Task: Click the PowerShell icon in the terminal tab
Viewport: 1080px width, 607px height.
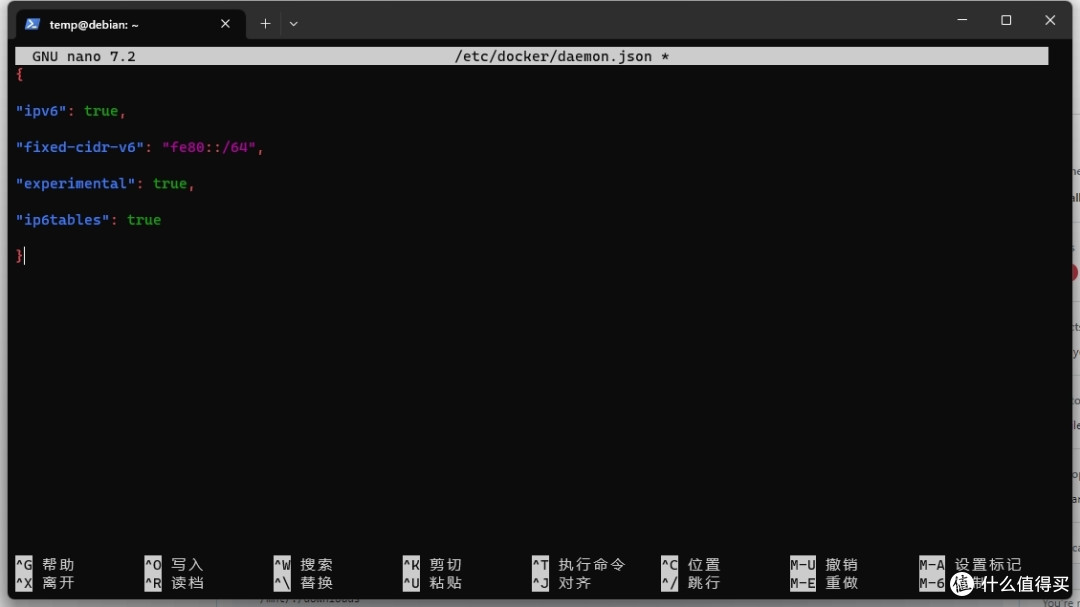Action: coord(32,24)
